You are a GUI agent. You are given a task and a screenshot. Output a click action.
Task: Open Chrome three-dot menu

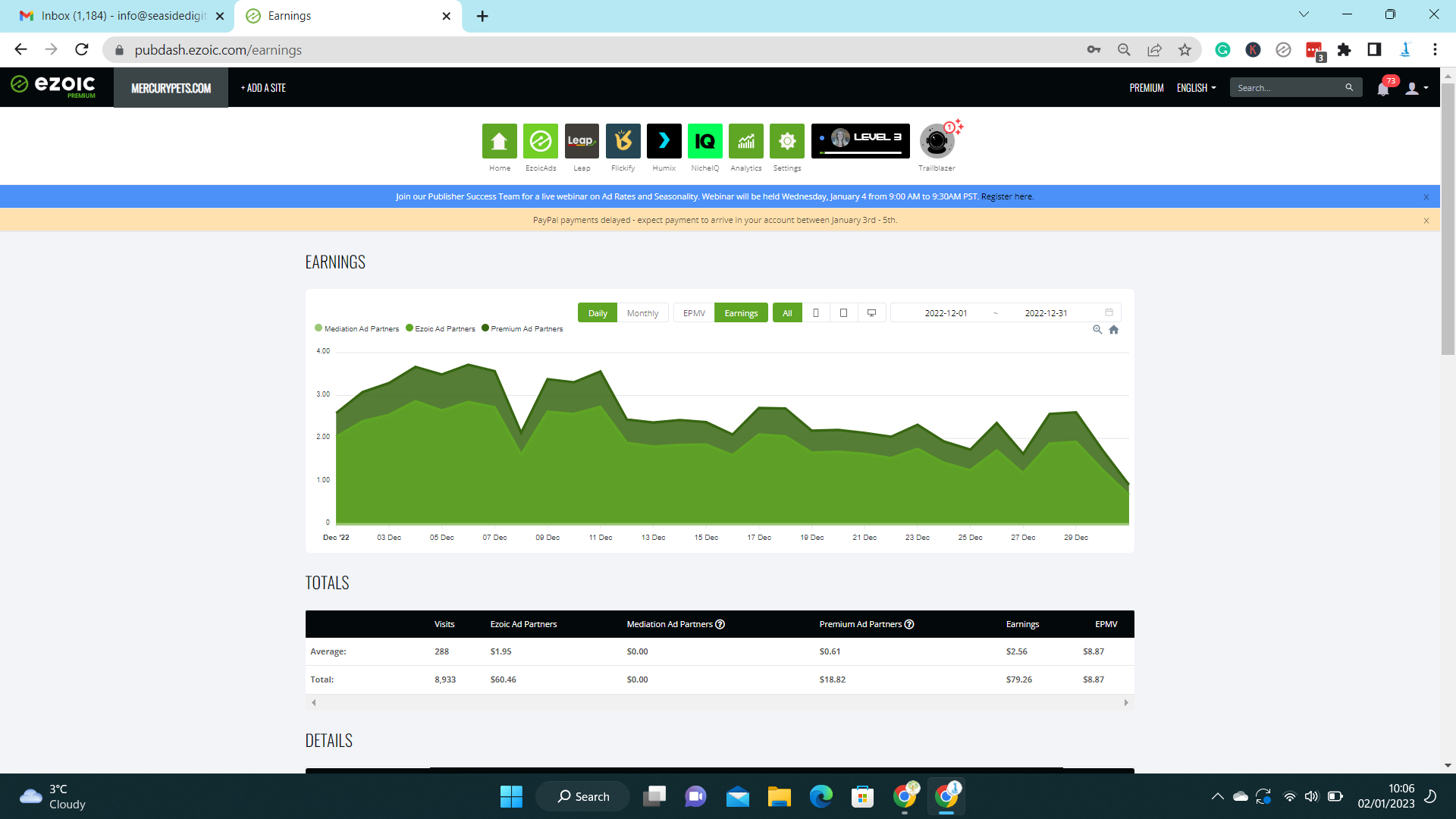1435,50
